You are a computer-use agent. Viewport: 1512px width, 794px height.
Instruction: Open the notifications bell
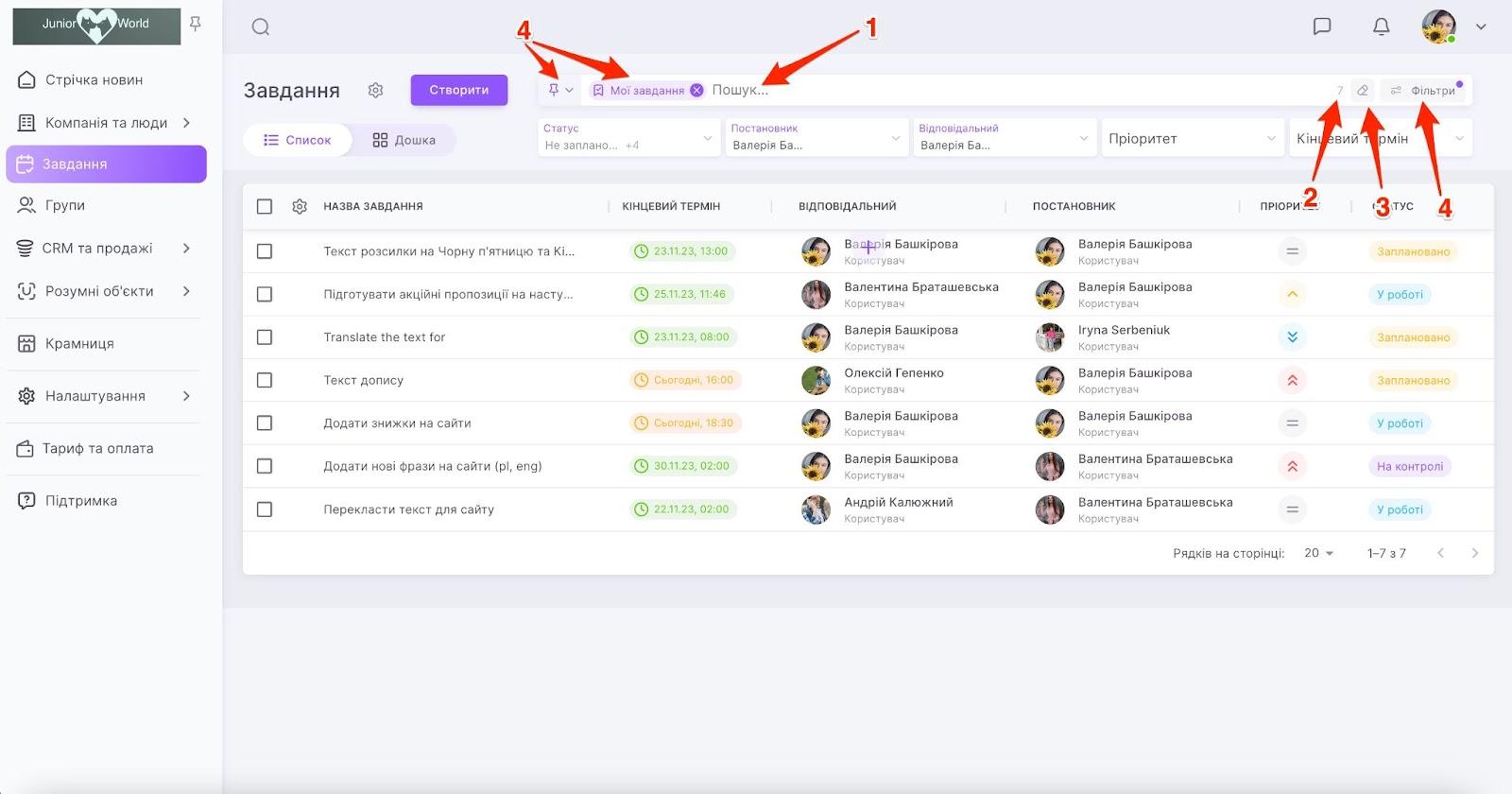coord(1381,26)
